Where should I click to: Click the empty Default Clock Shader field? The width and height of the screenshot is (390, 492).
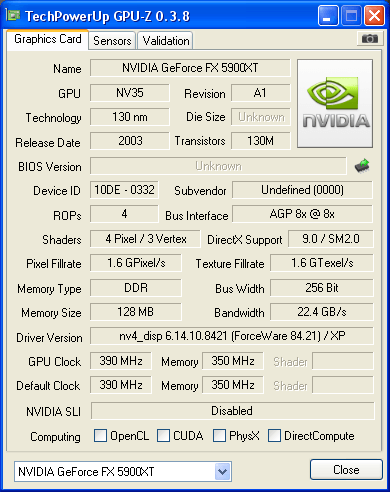(343, 385)
